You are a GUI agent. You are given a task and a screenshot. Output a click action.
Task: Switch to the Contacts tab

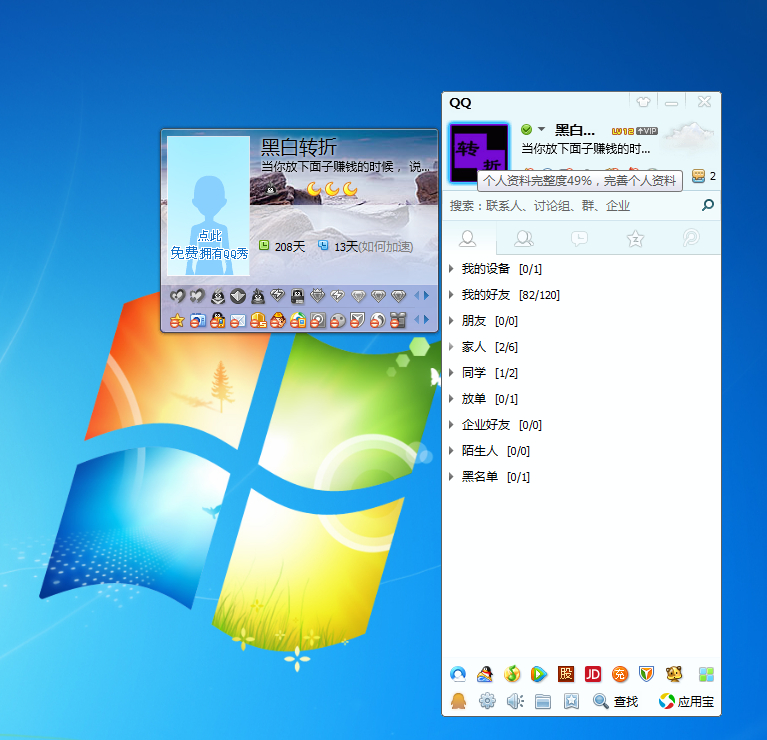(x=467, y=239)
